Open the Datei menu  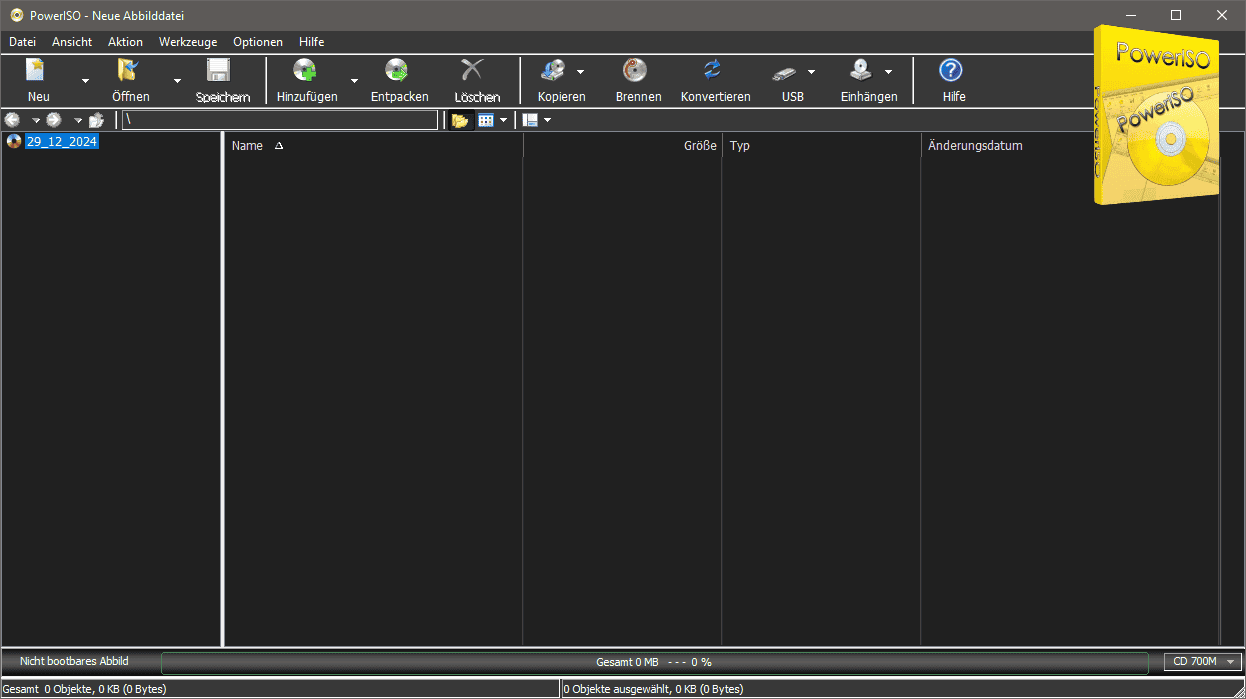coord(22,42)
